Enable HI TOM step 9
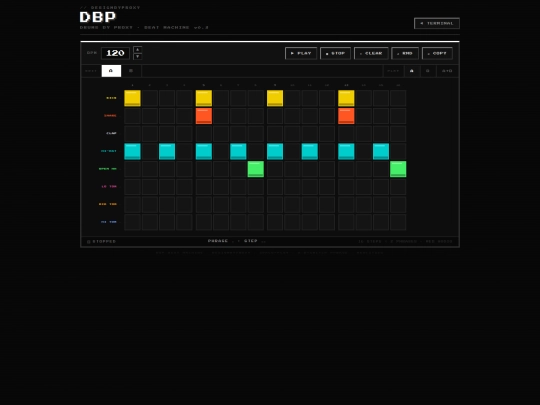540x405 pixels. point(275,222)
